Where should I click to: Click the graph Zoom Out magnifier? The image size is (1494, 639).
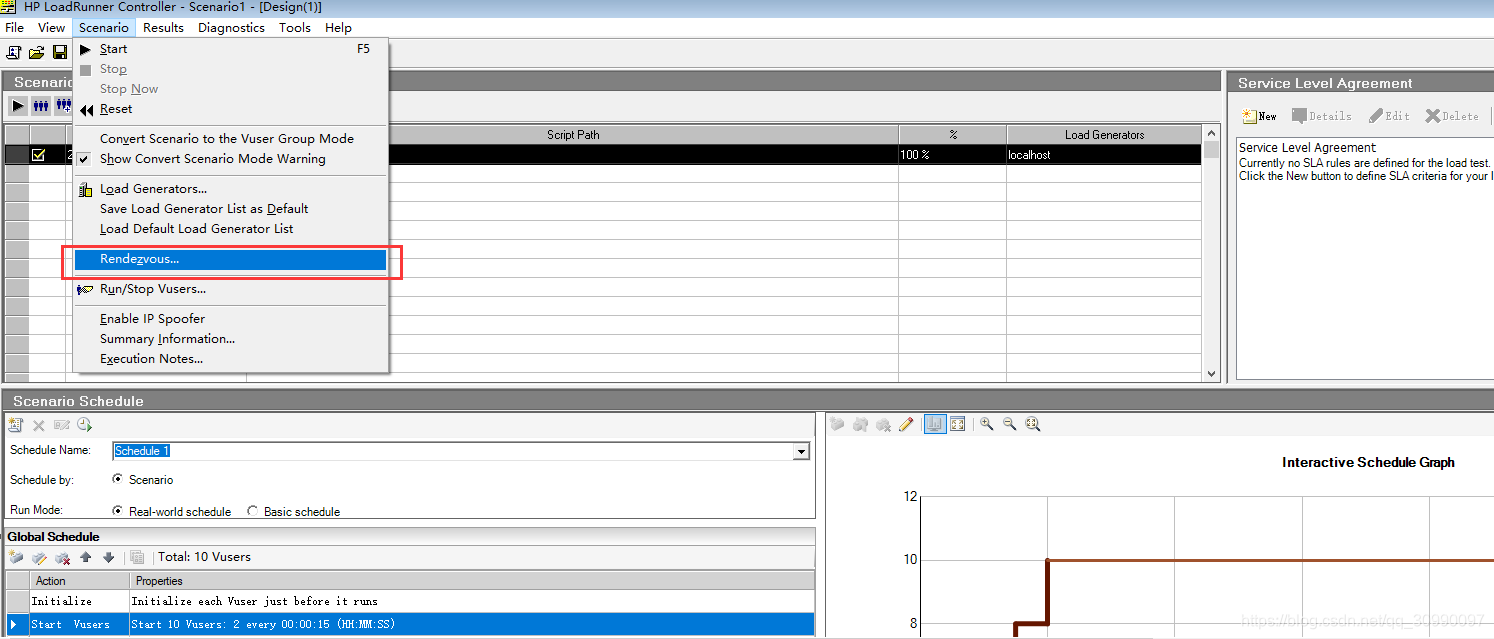point(1010,424)
